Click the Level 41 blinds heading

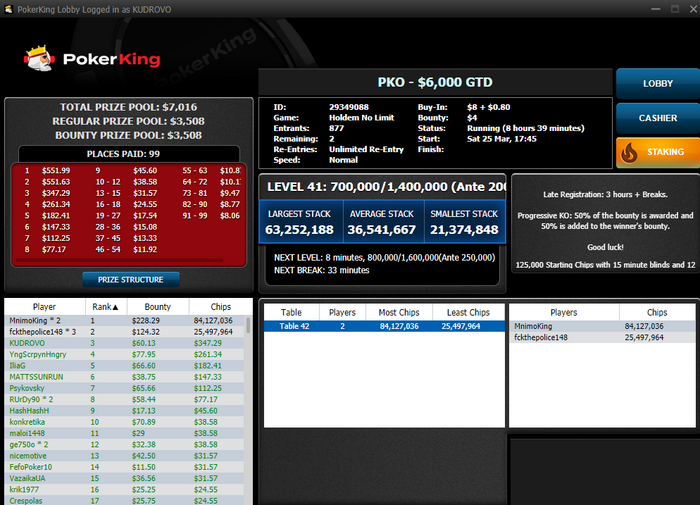pyautogui.click(x=386, y=187)
